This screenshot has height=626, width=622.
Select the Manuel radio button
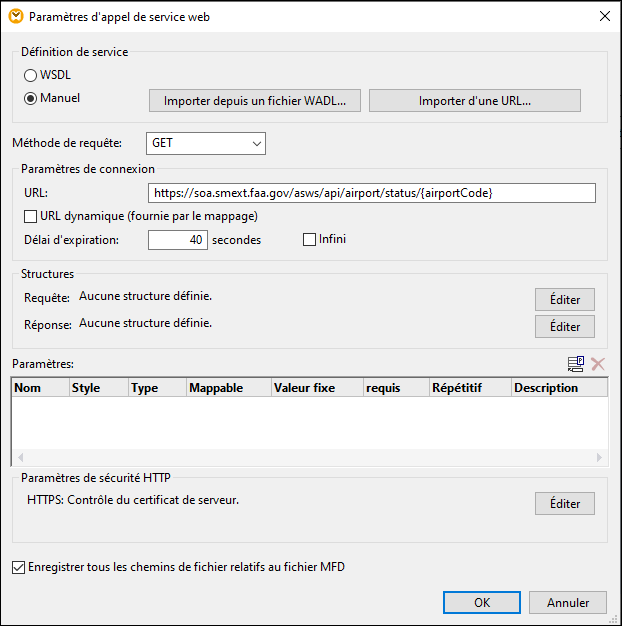click(x=31, y=98)
